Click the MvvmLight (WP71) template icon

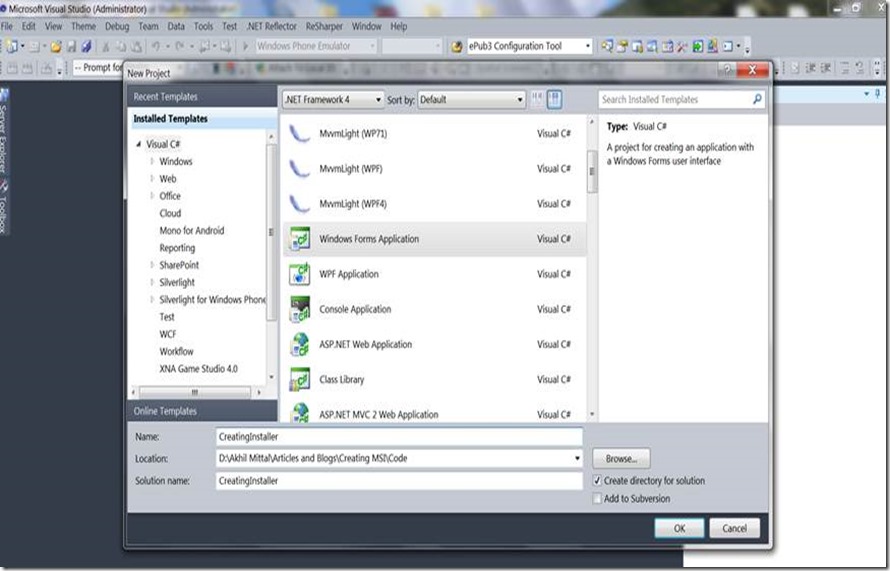(x=299, y=134)
